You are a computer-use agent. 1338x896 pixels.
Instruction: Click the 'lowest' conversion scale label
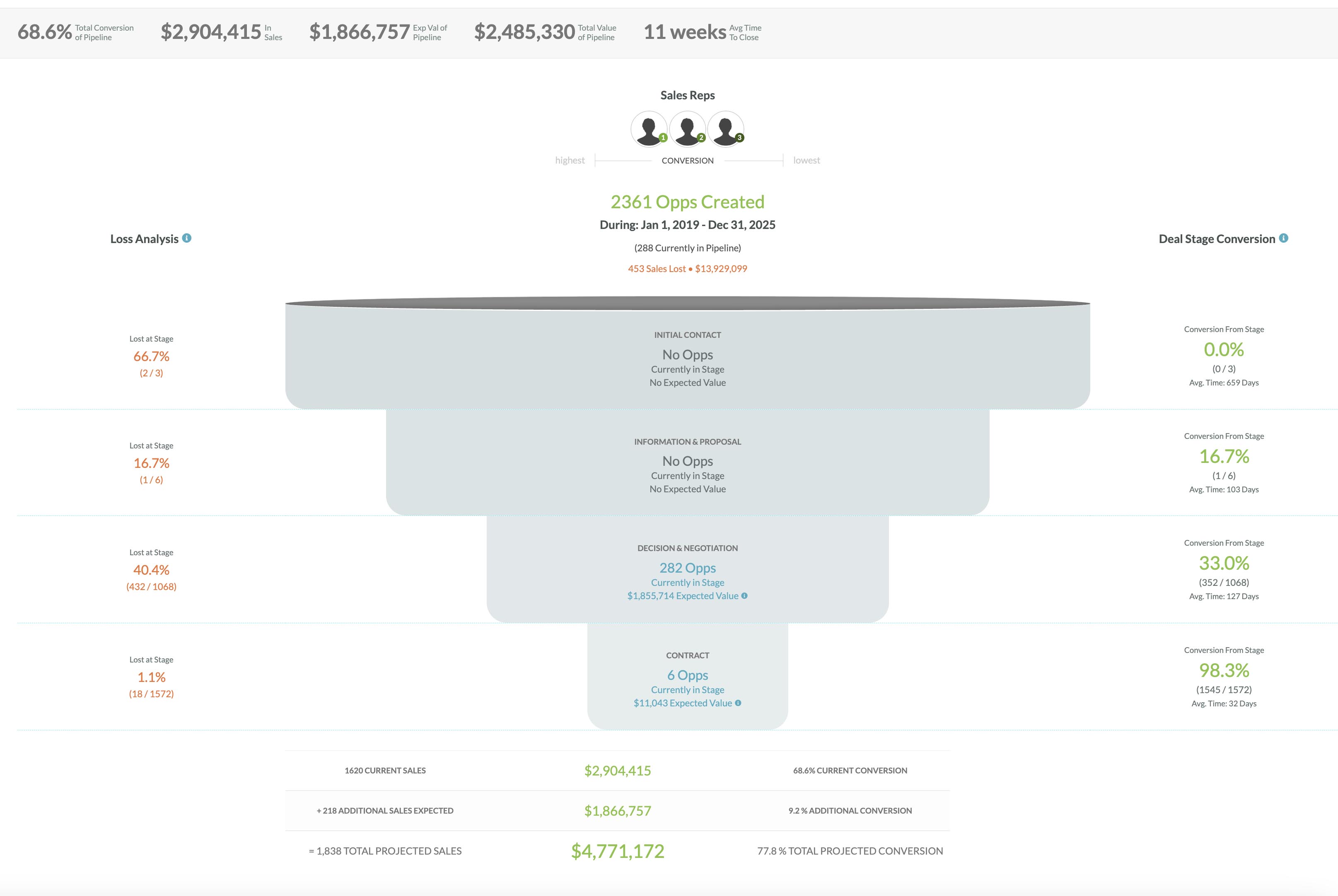pos(807,161)
